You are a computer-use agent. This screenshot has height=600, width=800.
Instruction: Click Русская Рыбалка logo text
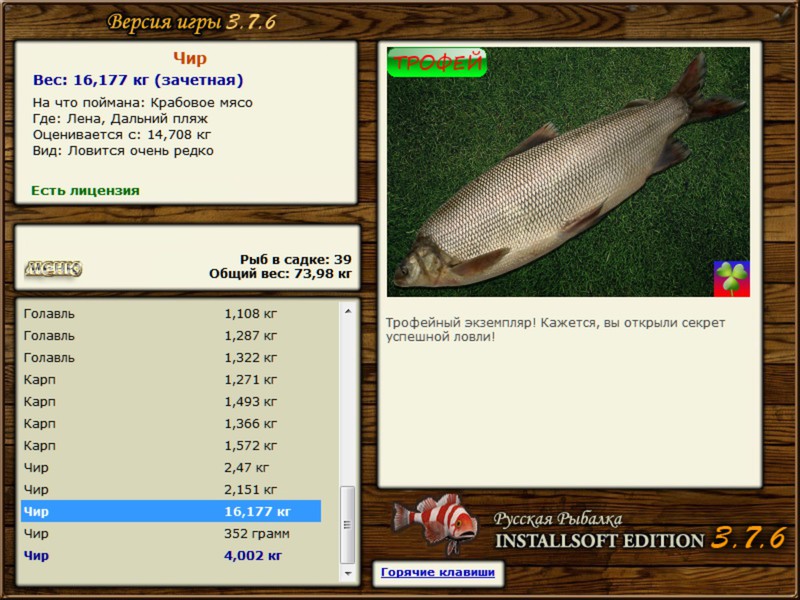tap(558, 519)
